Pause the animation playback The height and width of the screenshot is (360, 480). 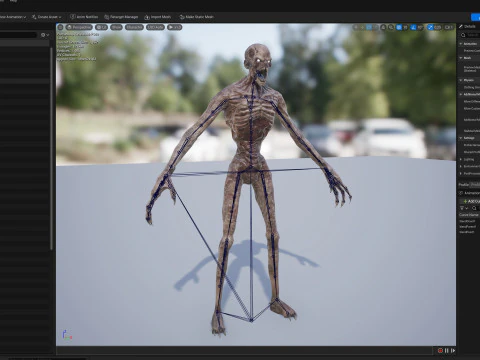[x=447, y=350]
